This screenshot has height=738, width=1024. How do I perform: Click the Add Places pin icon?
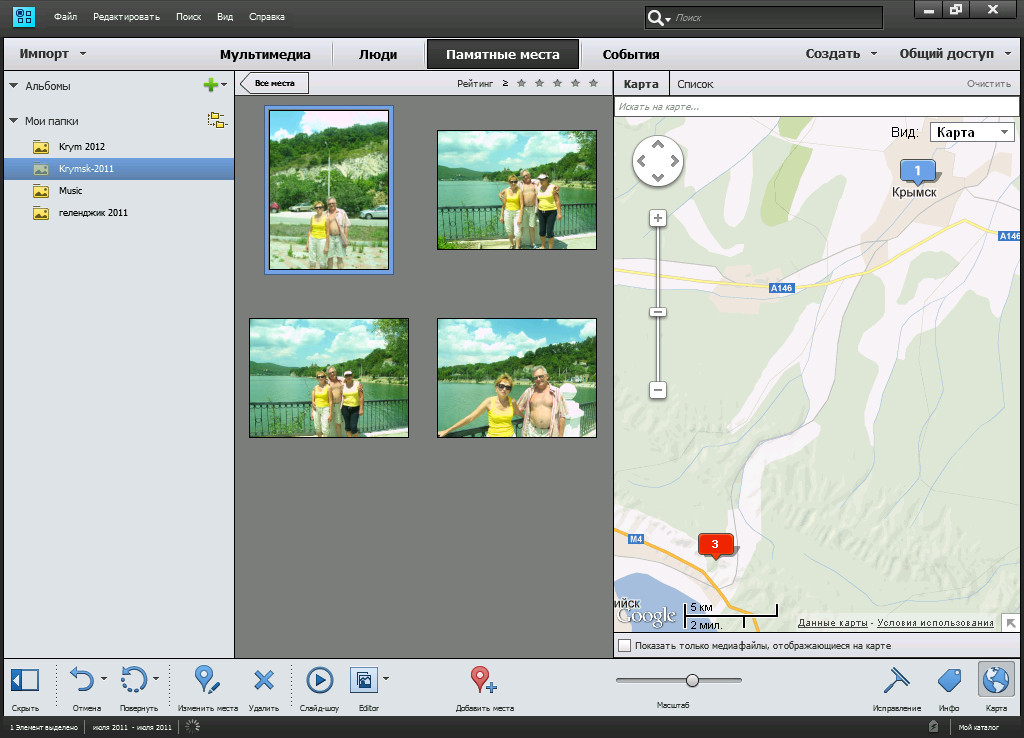click(483, 681)
